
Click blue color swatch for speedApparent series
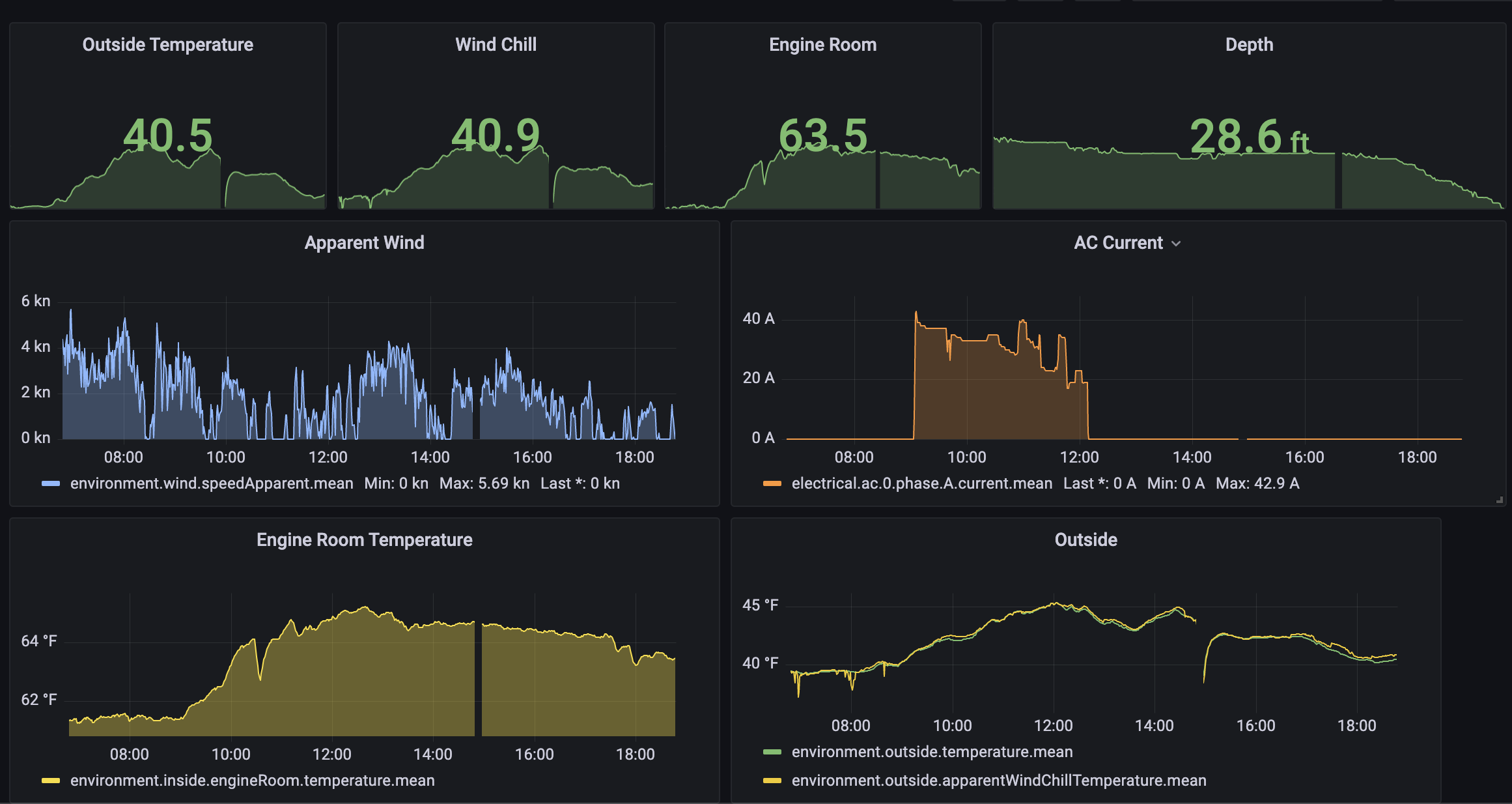pyautogui.click(x=51, y=483)
